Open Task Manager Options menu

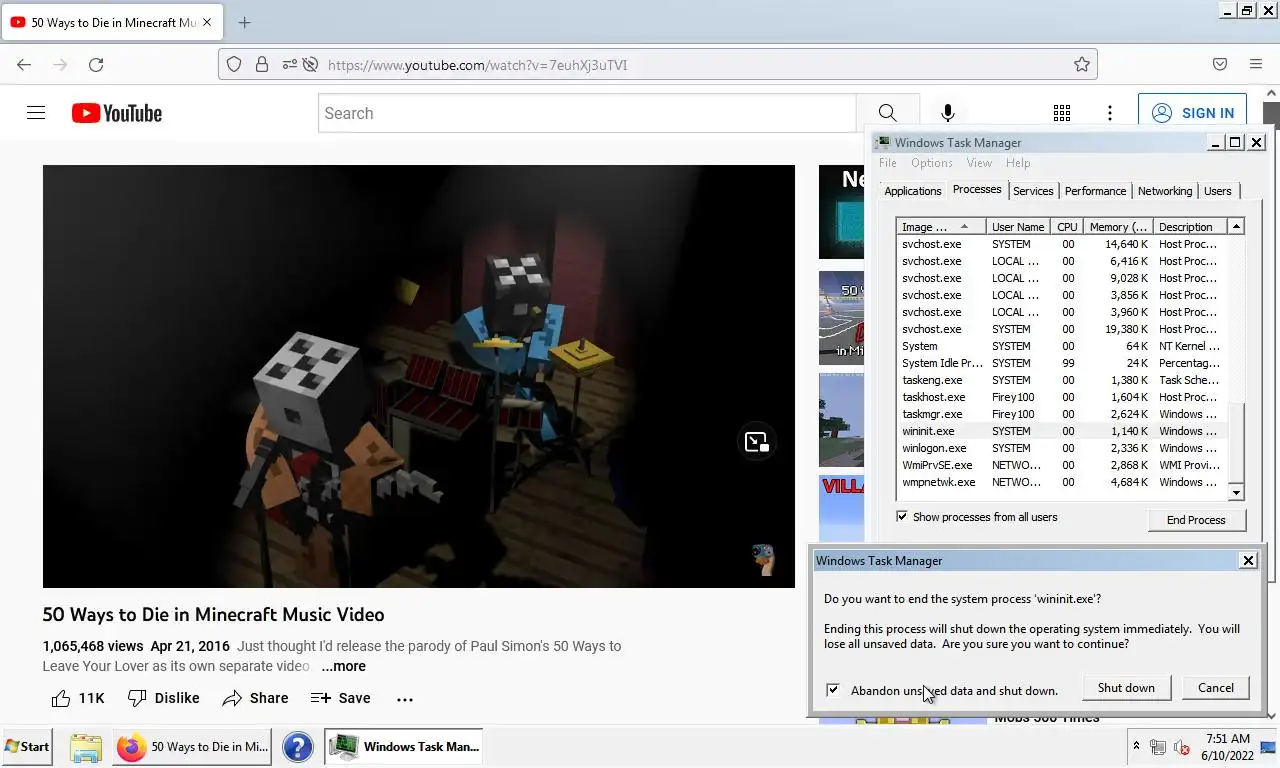click(x=931, y=163)
